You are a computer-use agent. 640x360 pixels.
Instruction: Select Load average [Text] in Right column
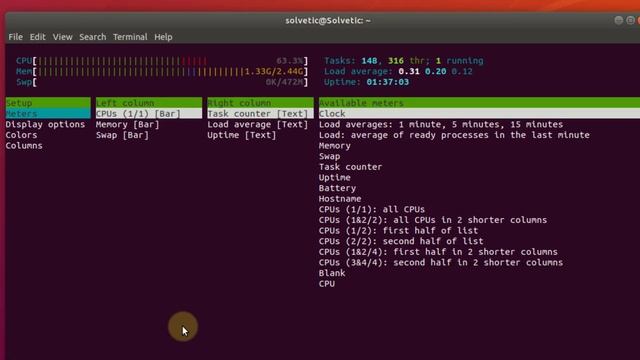[x=258, y=124]
